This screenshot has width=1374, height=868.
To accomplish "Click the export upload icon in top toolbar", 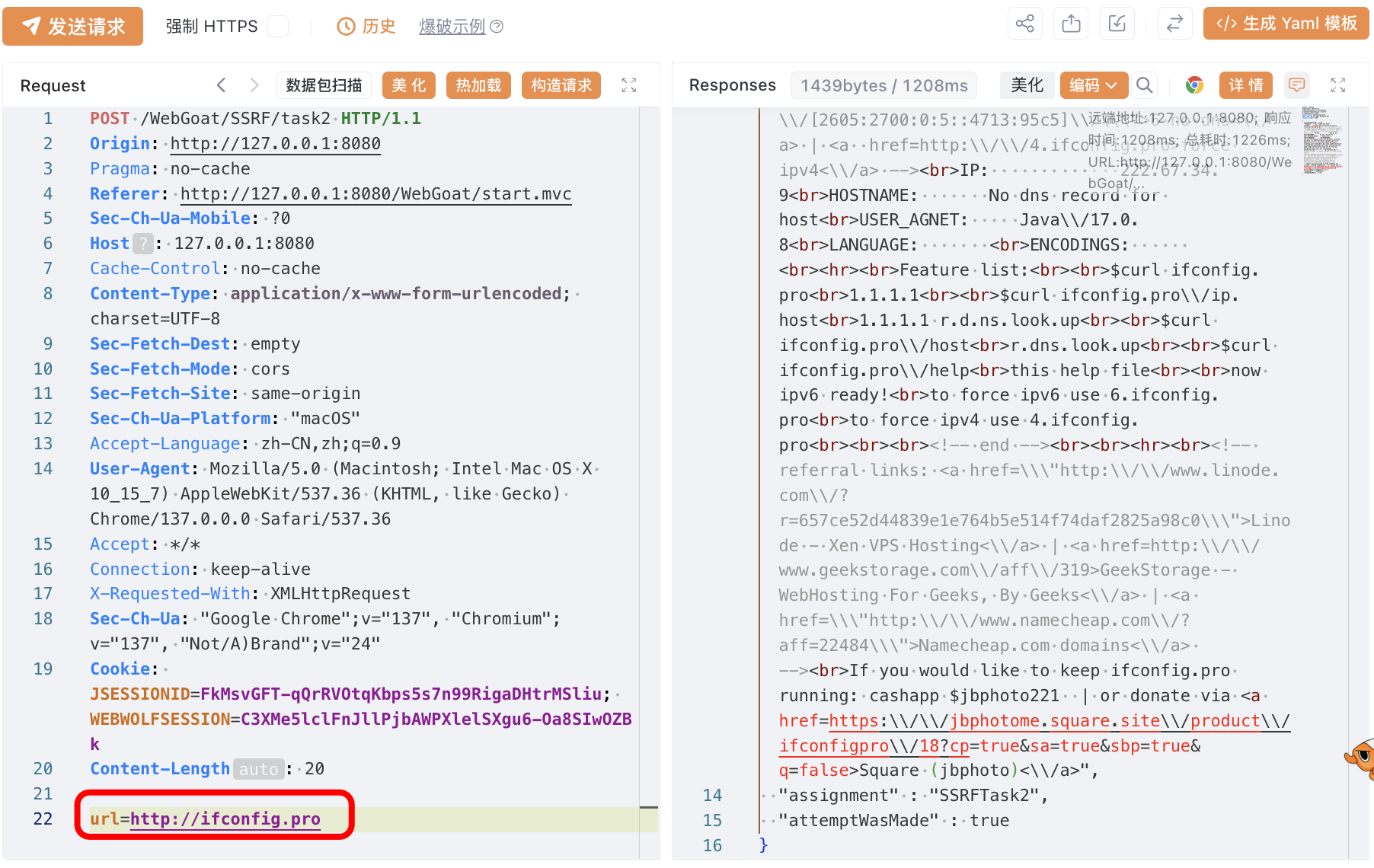I will coord(1071,24).
